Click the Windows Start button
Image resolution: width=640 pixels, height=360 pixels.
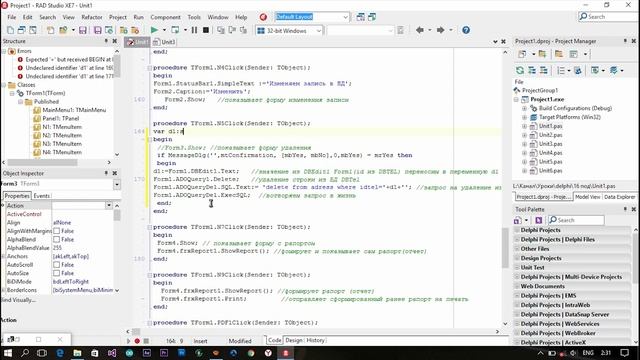click(8, 353)
